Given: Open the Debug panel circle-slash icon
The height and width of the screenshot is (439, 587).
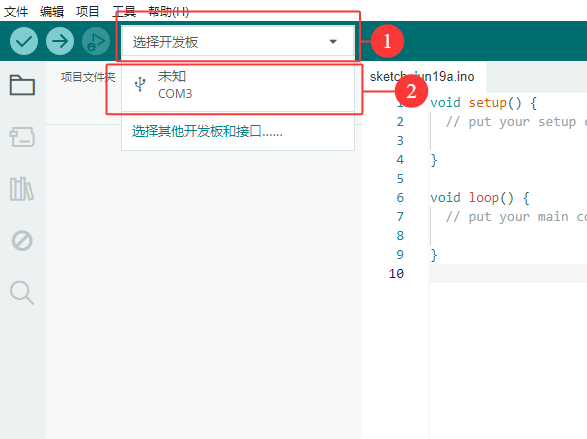Looking at the screenshot, I should [22, 241].
